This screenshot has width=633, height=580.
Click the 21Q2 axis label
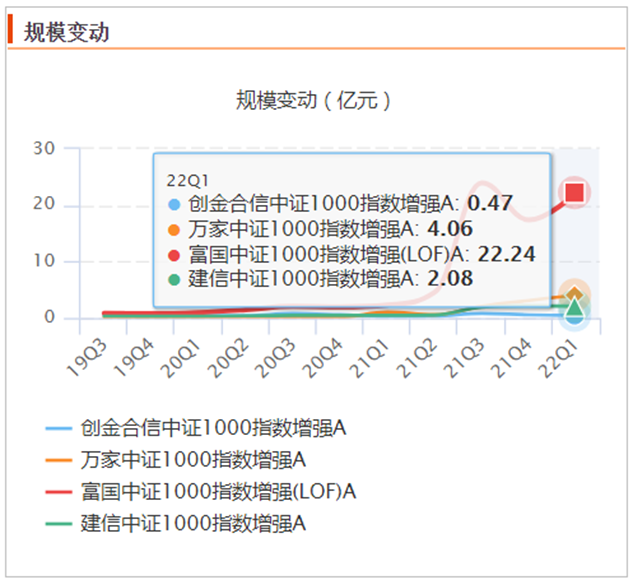(417, 358)
